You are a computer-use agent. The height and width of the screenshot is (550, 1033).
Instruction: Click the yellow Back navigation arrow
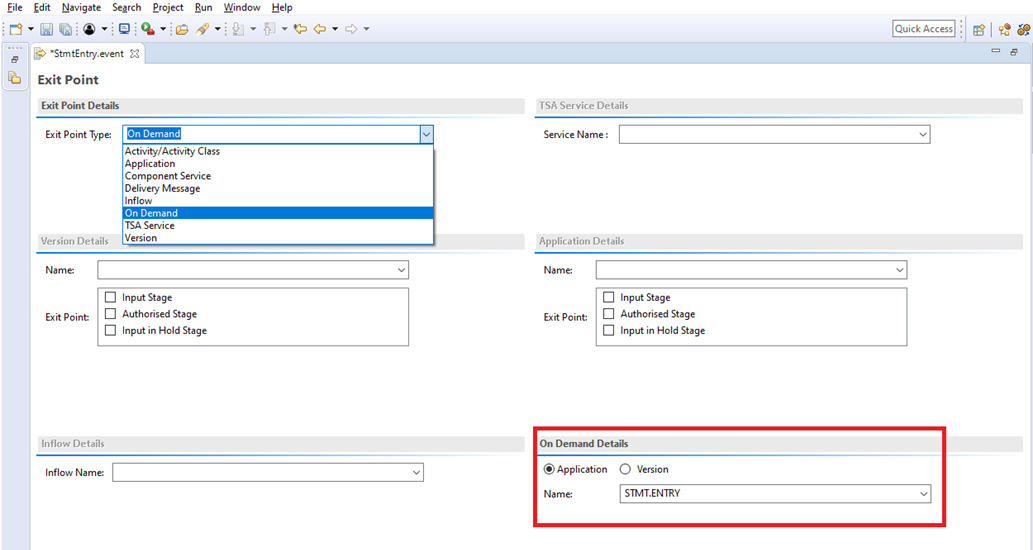[x=319, y=29]
